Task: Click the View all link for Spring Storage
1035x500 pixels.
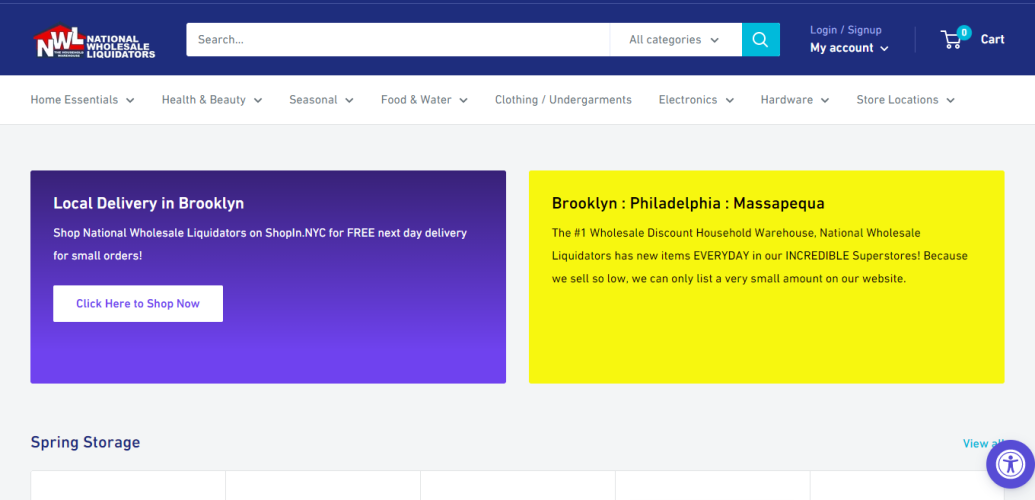Action: tap(984, 443)
